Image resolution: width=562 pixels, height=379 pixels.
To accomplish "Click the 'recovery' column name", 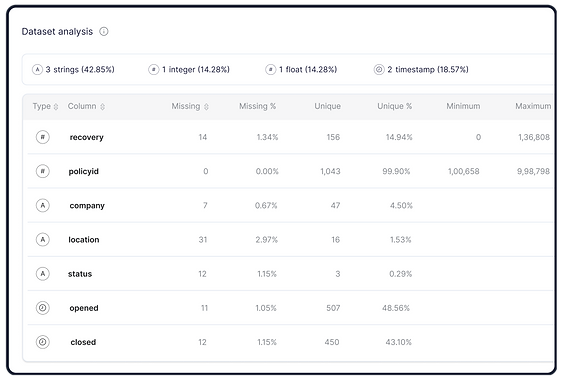I will pyautogui.click(x=86, y=137).
